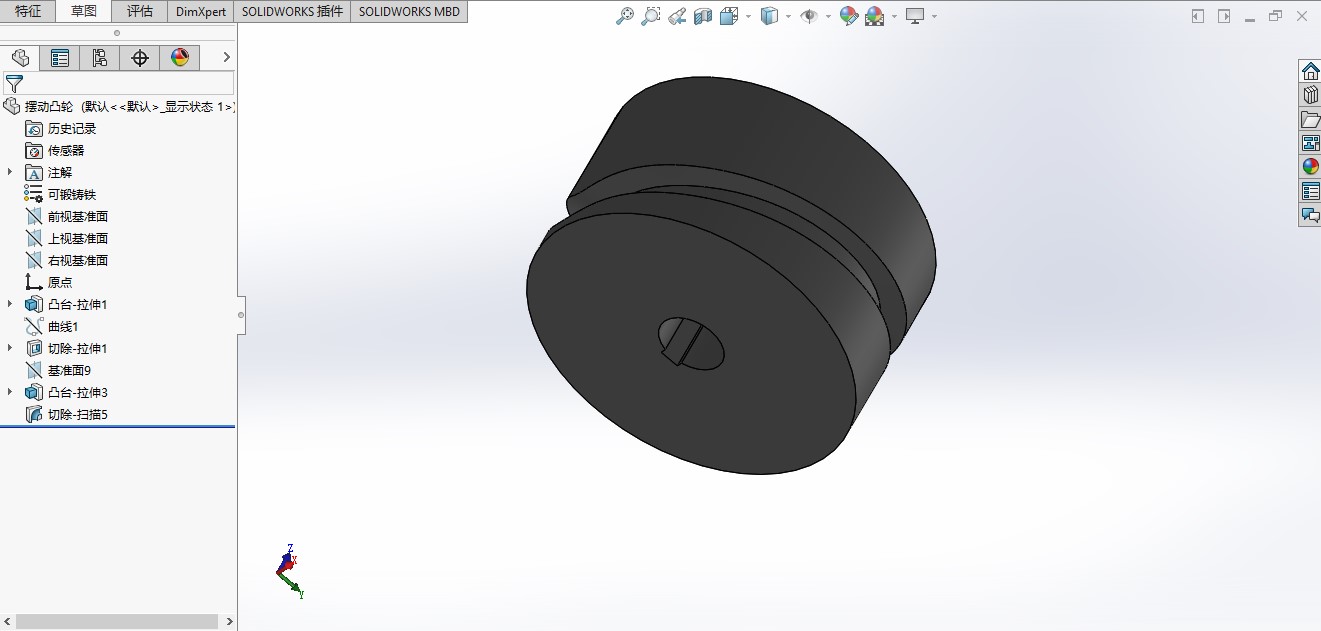Toggle the Hide/Show Items eye icon
This screenshot has width=1321, height=631.
[809, 16]
